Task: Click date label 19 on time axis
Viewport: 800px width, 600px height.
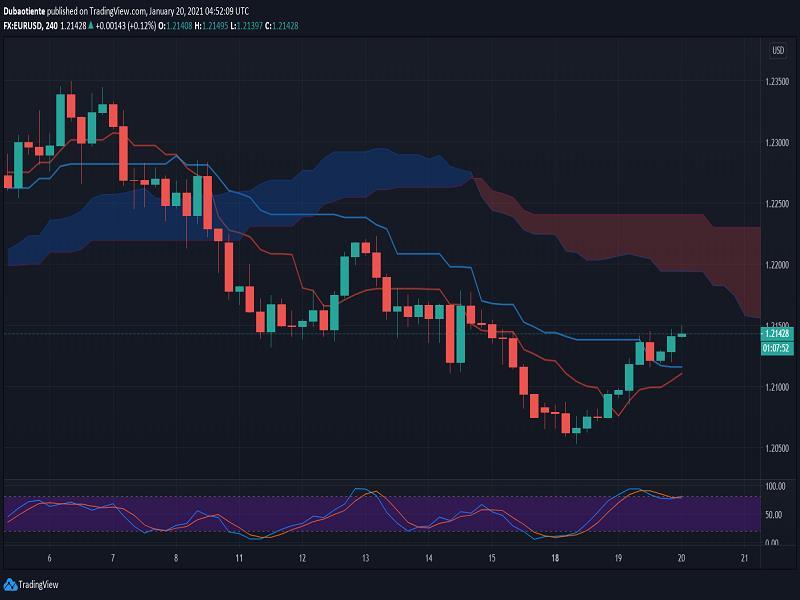Action: [x=618, y=558]
